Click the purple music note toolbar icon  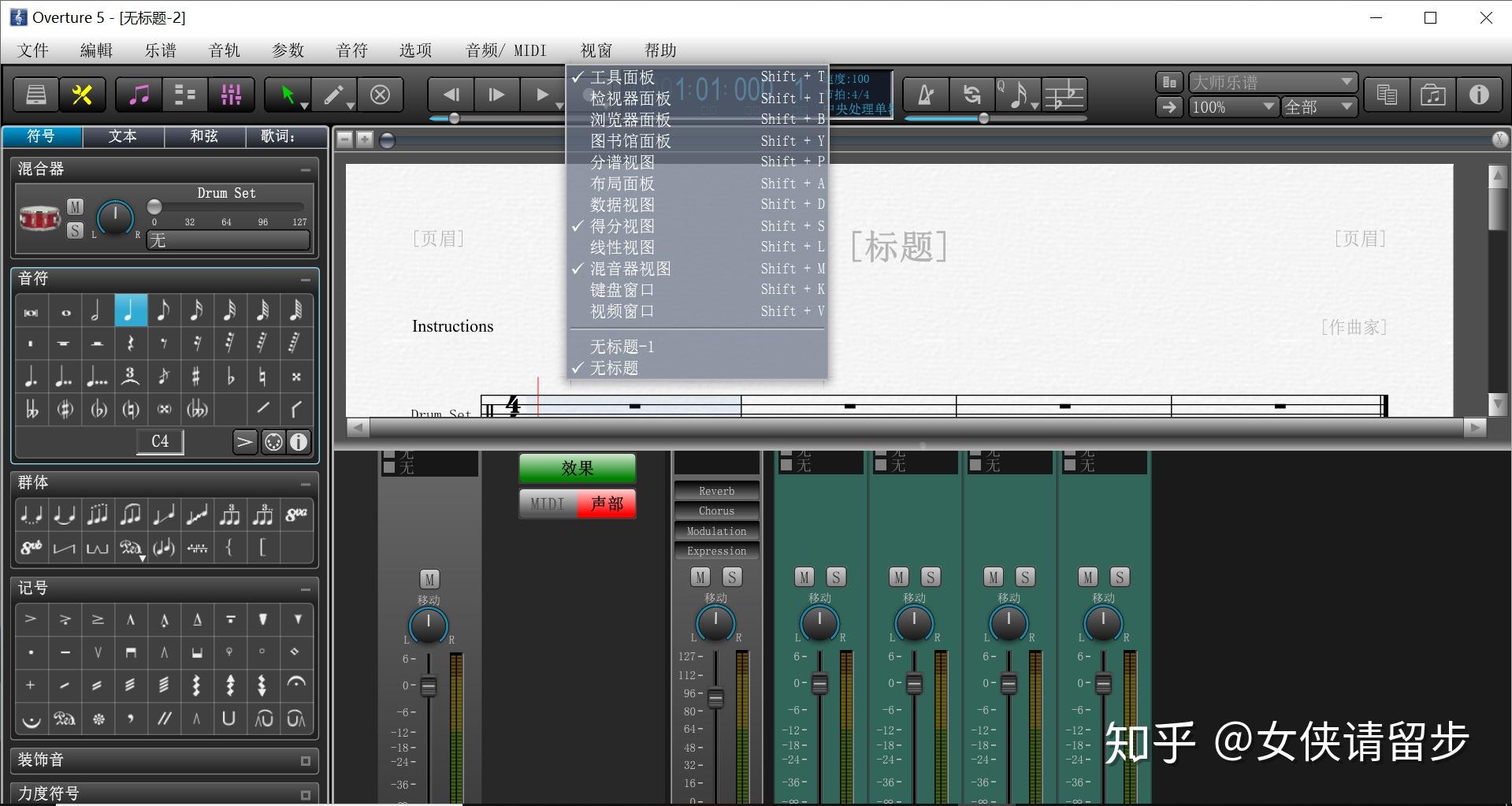click(x=139, y=95)
